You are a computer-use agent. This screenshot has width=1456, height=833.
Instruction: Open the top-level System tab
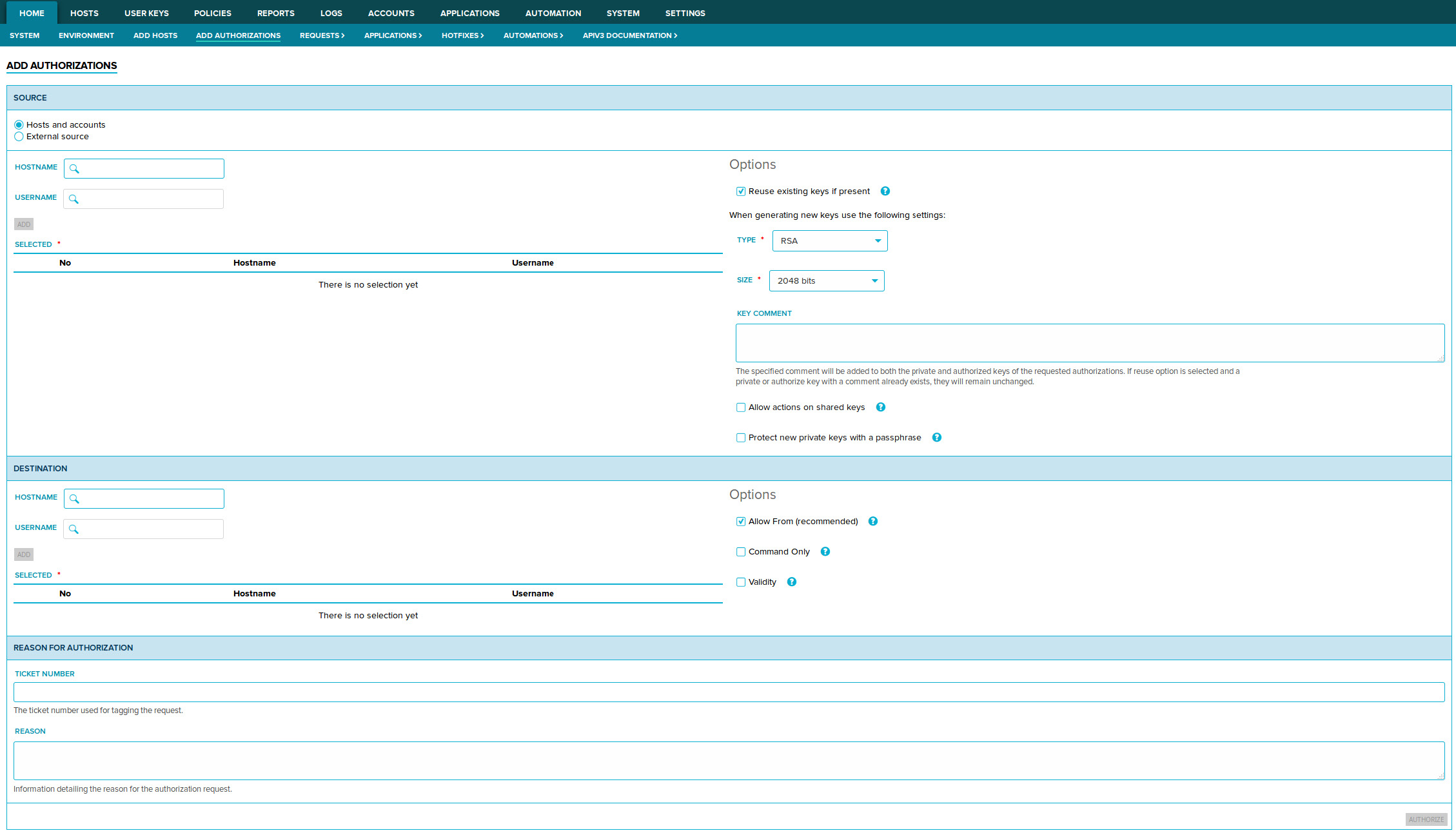click(623, 13)
